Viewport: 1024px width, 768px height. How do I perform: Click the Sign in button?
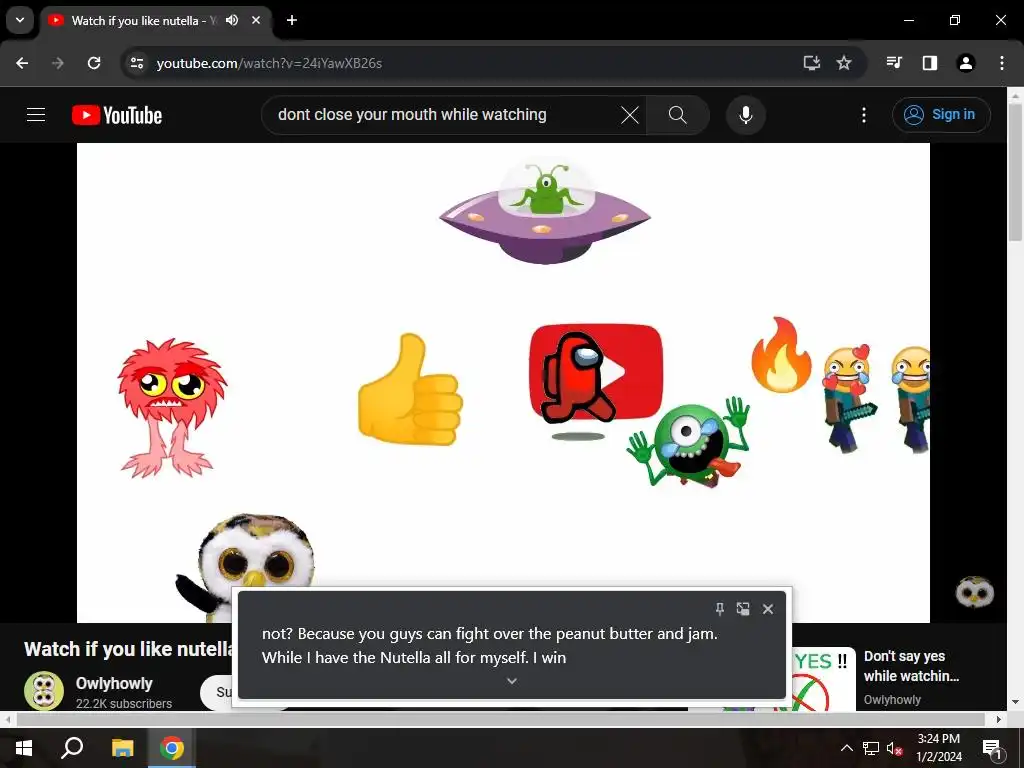(x=940, y=115)
